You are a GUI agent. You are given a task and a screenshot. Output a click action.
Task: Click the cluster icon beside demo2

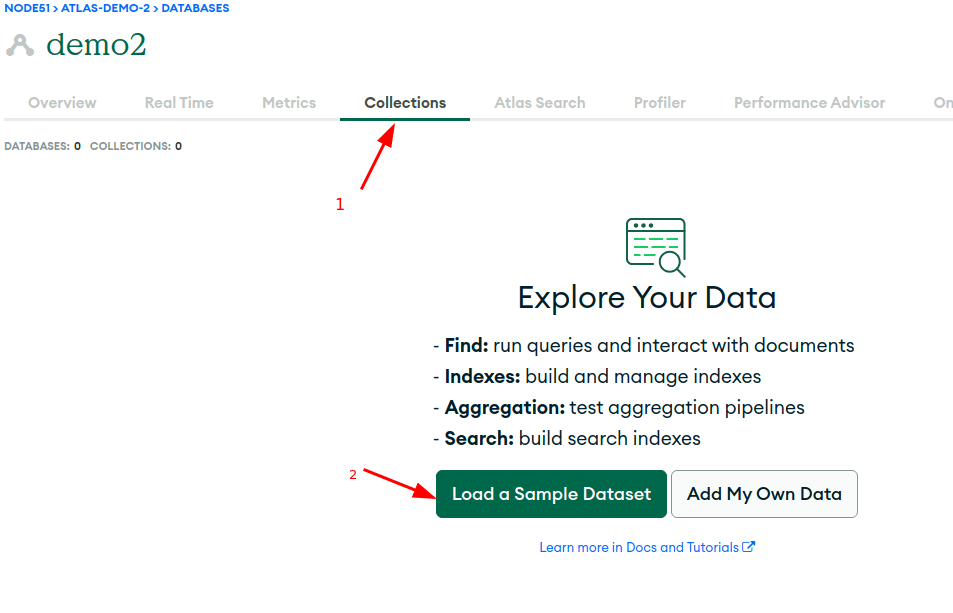coord(20,46)
